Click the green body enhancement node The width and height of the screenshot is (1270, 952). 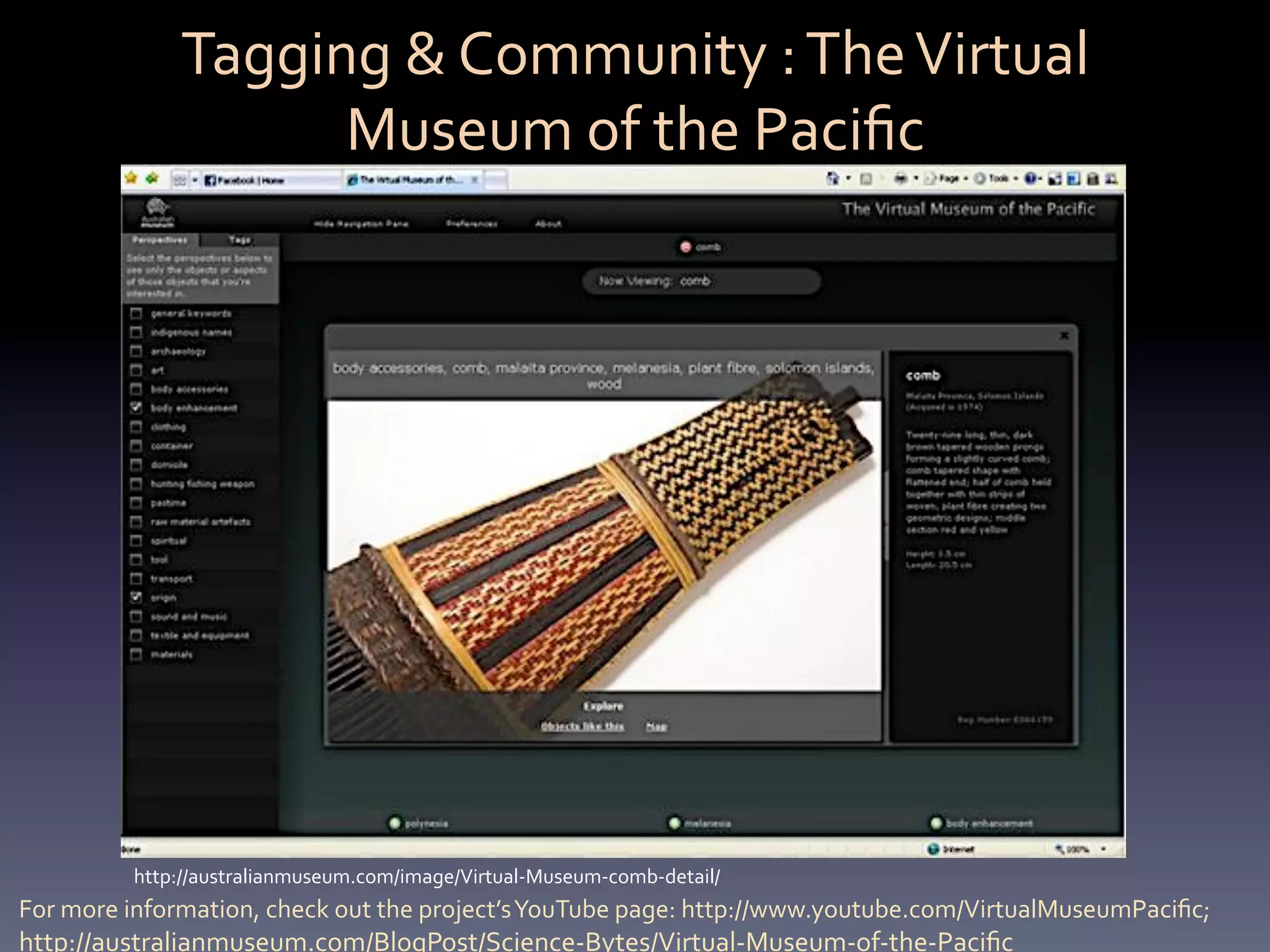click(x=936, y=823)
